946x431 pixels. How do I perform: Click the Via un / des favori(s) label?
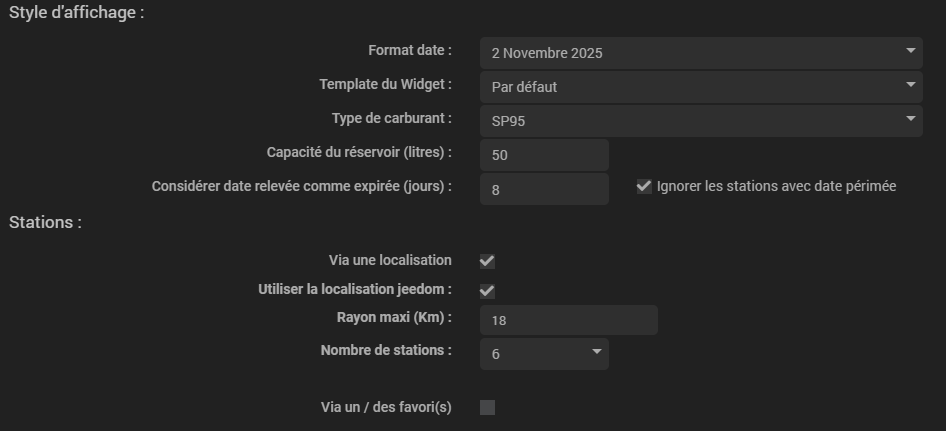386,406
